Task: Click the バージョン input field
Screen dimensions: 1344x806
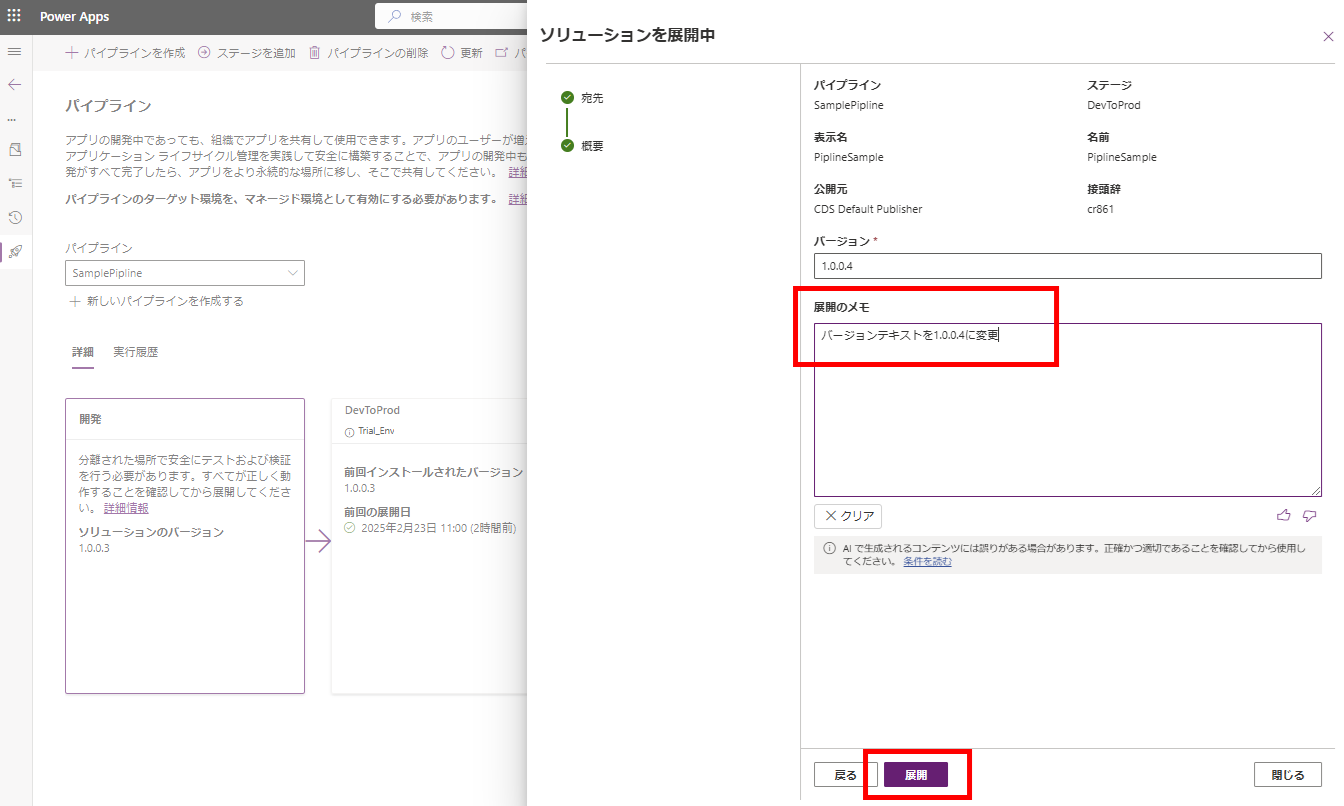Action: tap(1067, 266)
